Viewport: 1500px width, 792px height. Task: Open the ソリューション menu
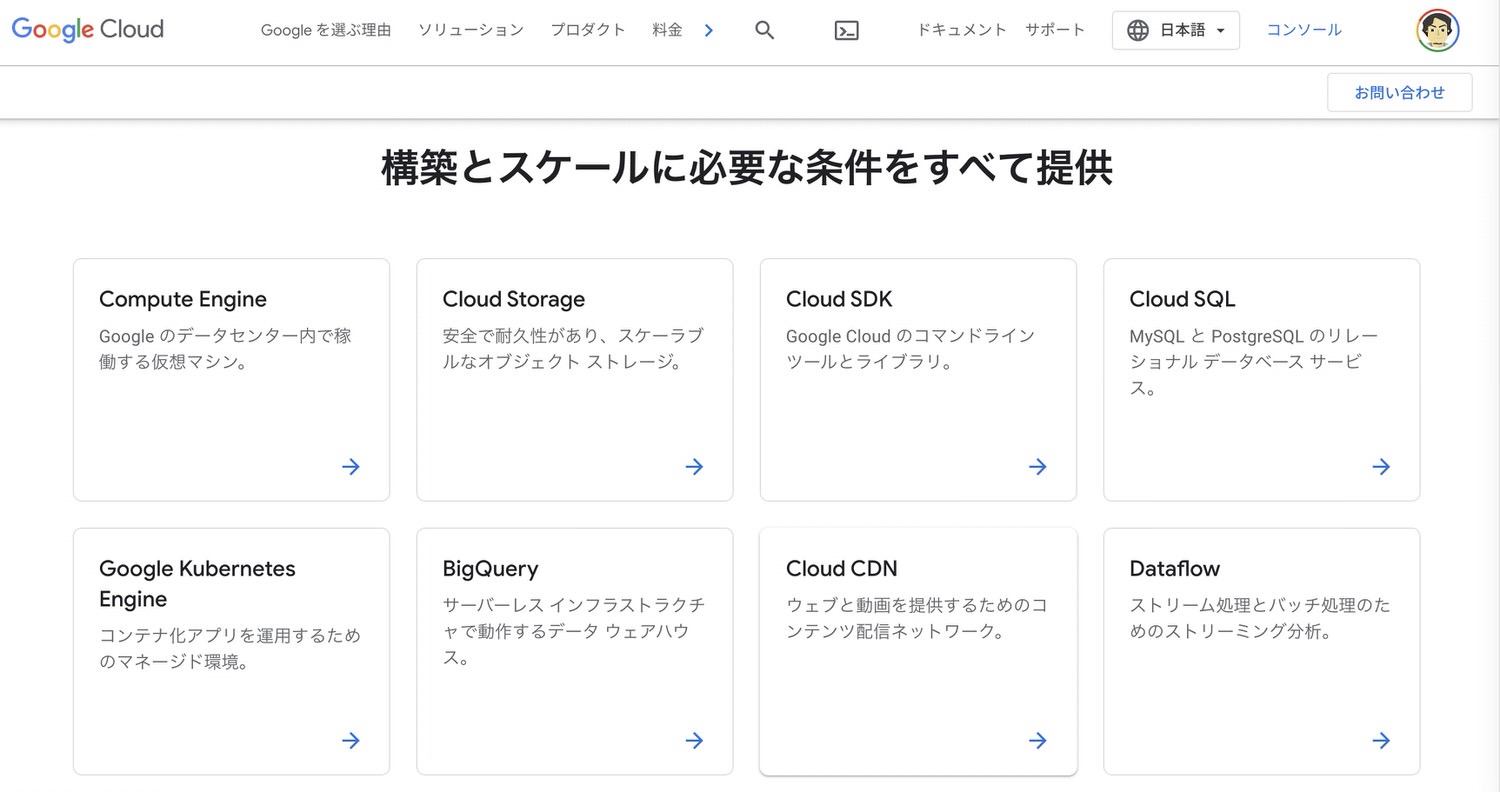471,30
